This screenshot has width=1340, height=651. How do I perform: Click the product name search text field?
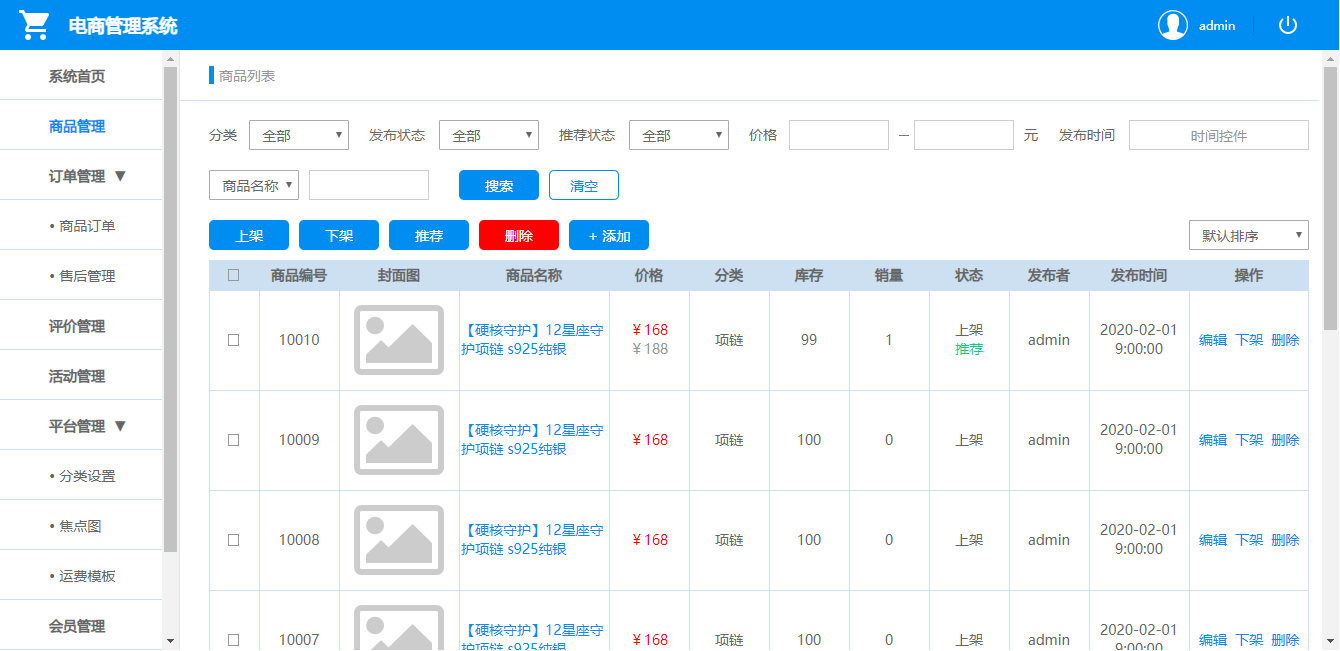tap(369, 185)
